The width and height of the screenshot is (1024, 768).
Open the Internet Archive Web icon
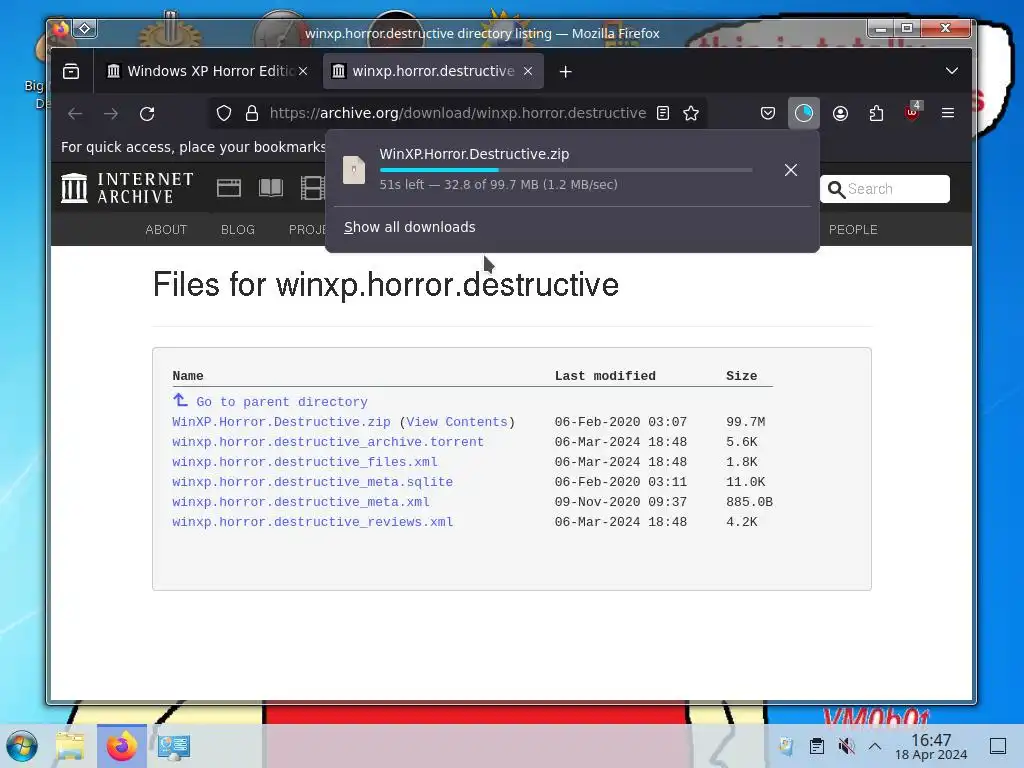tap(229, 188)
